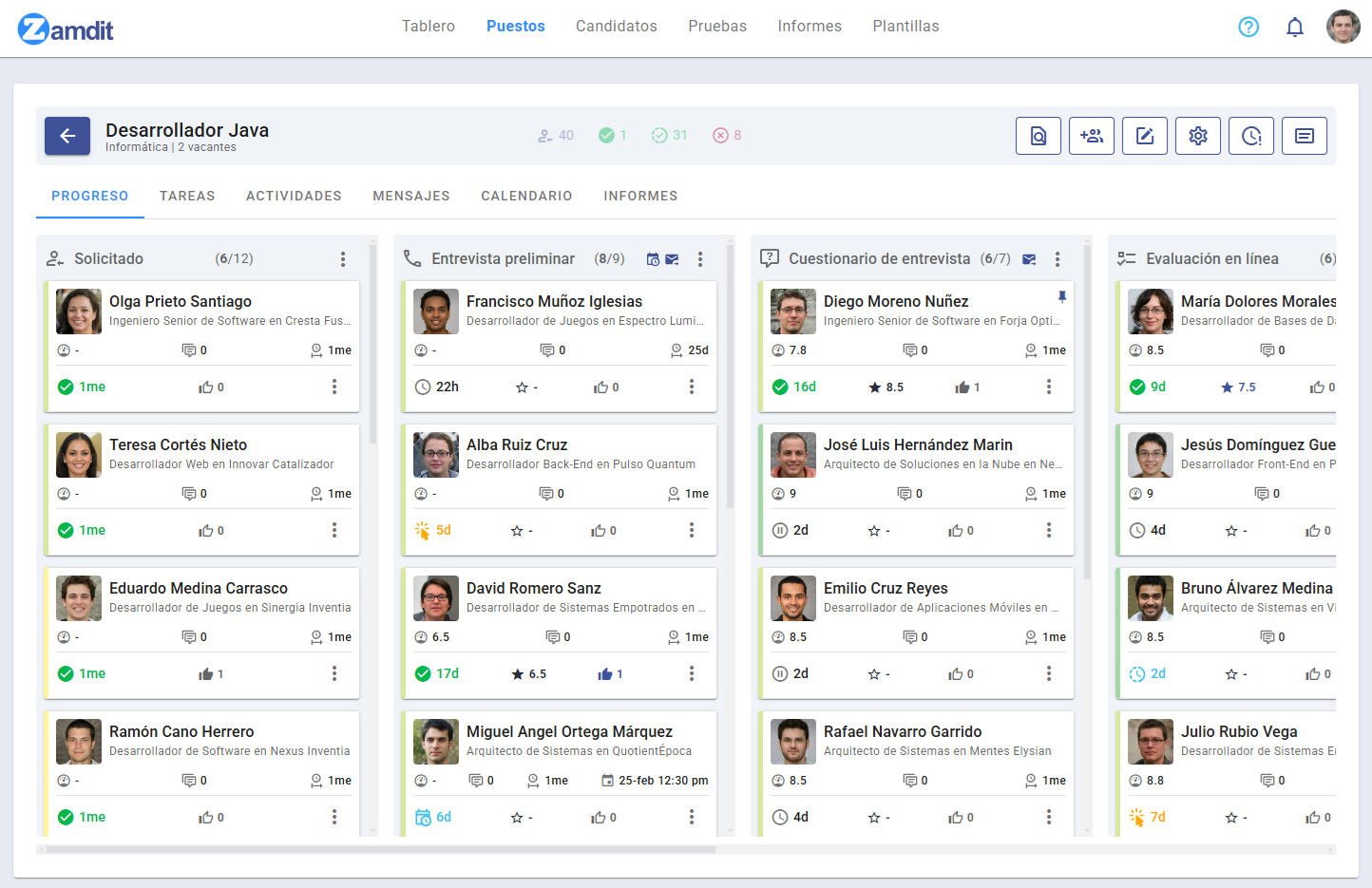Viewport: 1372px width, 888px height.
Task: Toggle thumbs up on David Romero Sanz card
Action: (605, 674)
